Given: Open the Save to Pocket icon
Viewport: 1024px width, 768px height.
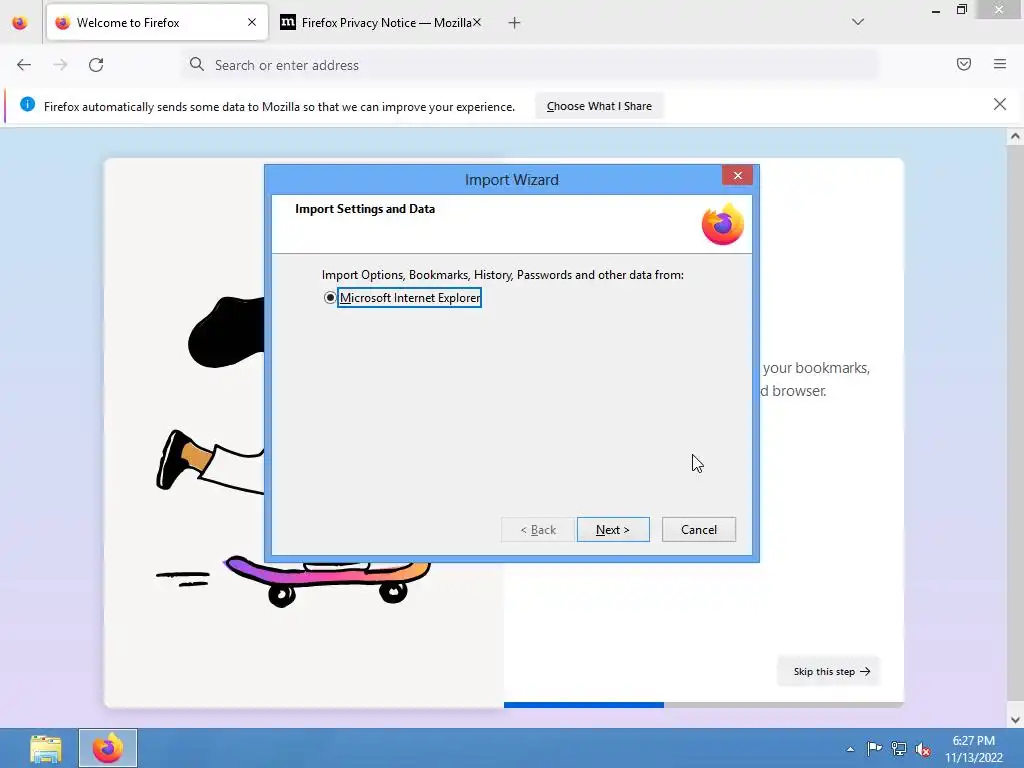Looking at the screenshot, I should pyautogui.click(x=963, y=64).
